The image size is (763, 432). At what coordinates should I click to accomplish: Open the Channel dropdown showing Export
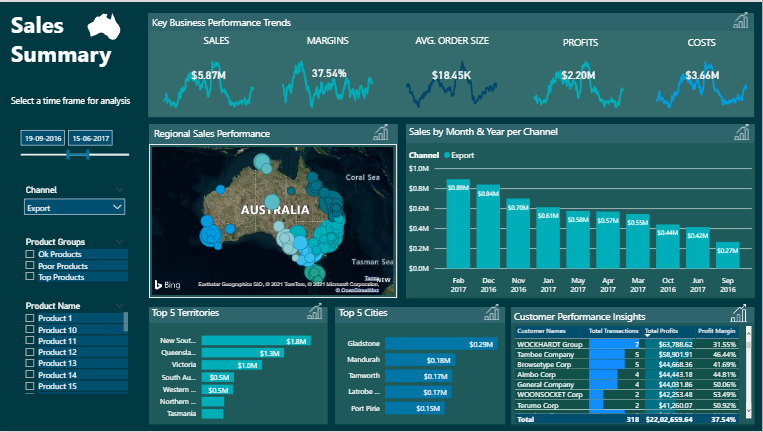tap(75, 207)
